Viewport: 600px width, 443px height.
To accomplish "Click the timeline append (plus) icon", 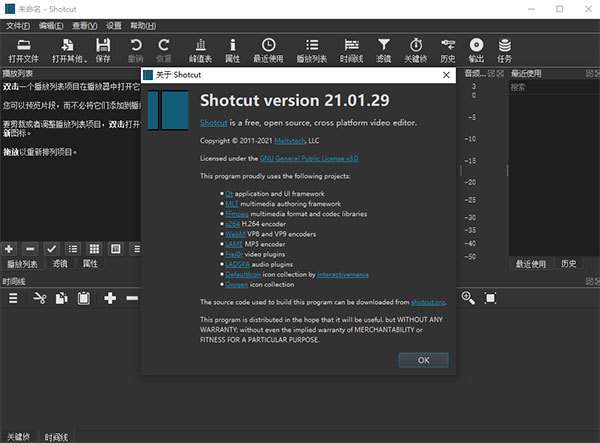I will (x=110, y=298).
